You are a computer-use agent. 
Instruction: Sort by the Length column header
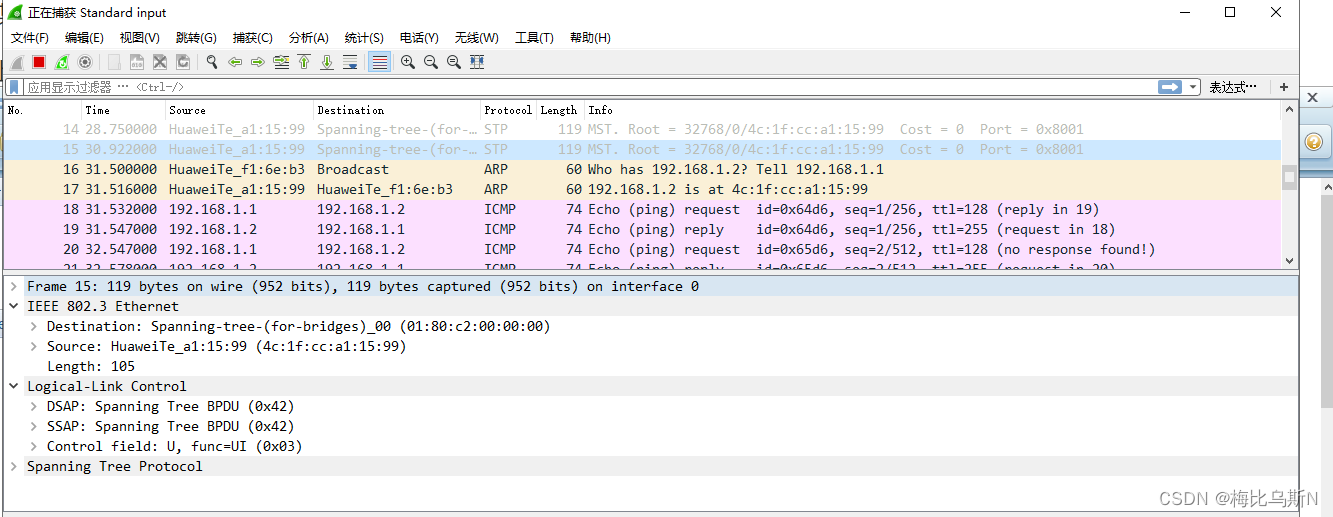[x=560, y=110]
